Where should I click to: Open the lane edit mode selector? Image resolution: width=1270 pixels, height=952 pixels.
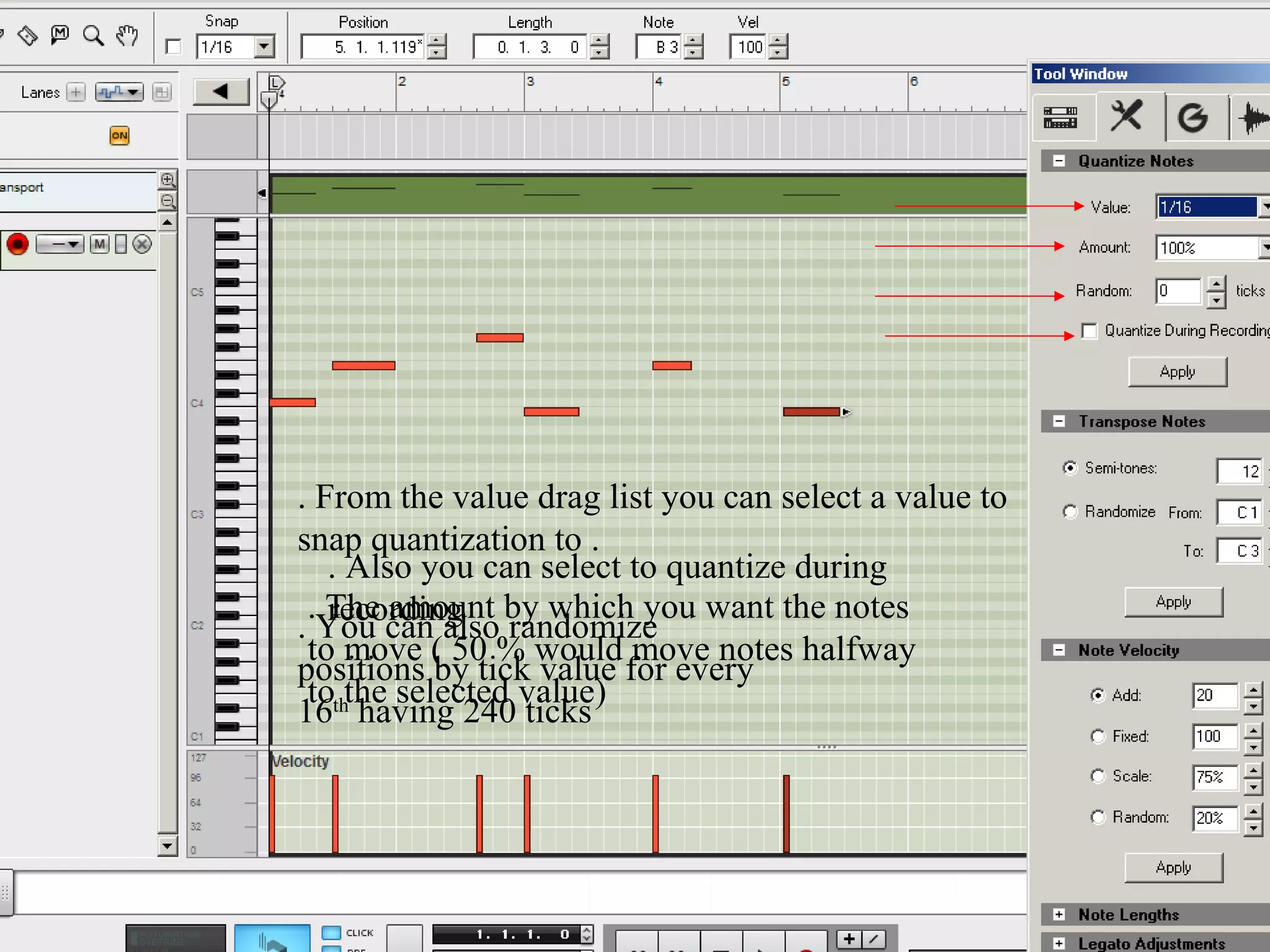pyautogui.click(x=119, y=92)
